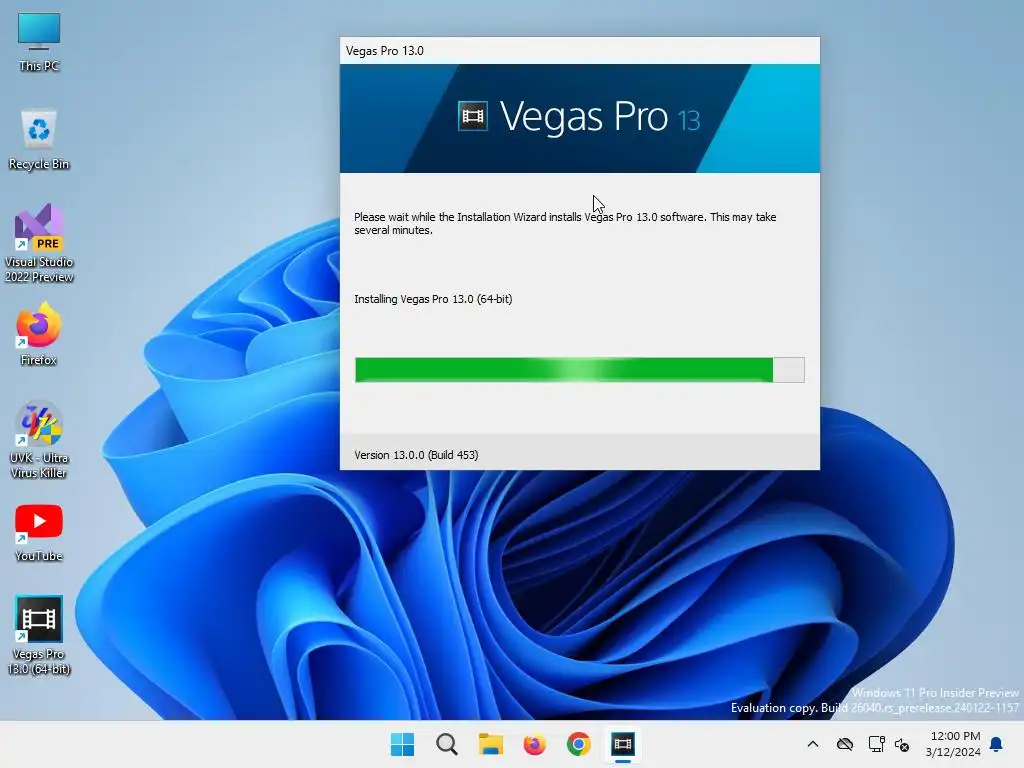The image size is (1024, 768).
Task: Click the Vegas Pro 13.0 window title bar
Action: (579, 50)
